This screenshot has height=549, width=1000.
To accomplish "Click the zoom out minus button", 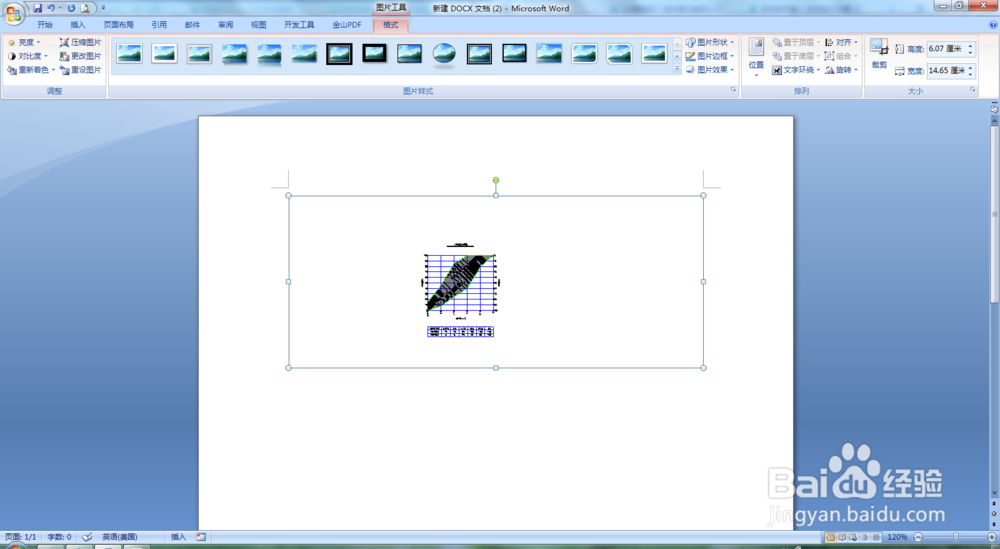I will [x=918, y=537].
